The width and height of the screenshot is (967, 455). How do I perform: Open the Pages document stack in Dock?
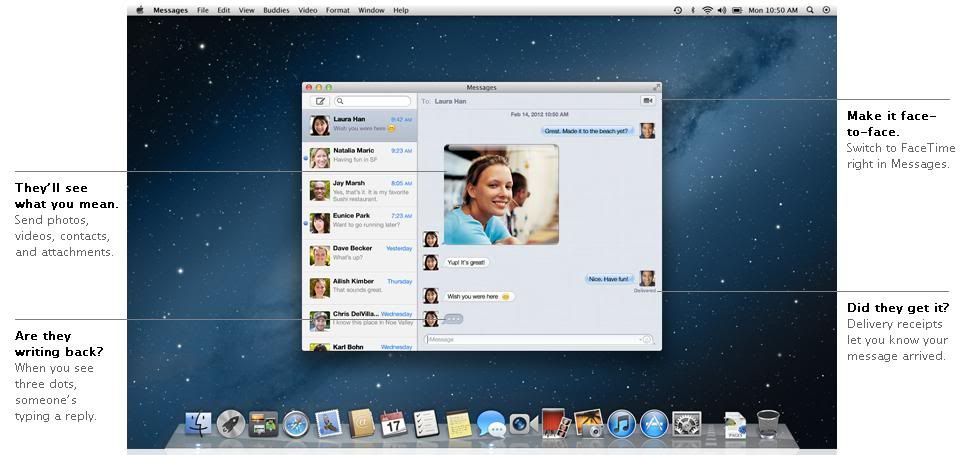point(735,425)
